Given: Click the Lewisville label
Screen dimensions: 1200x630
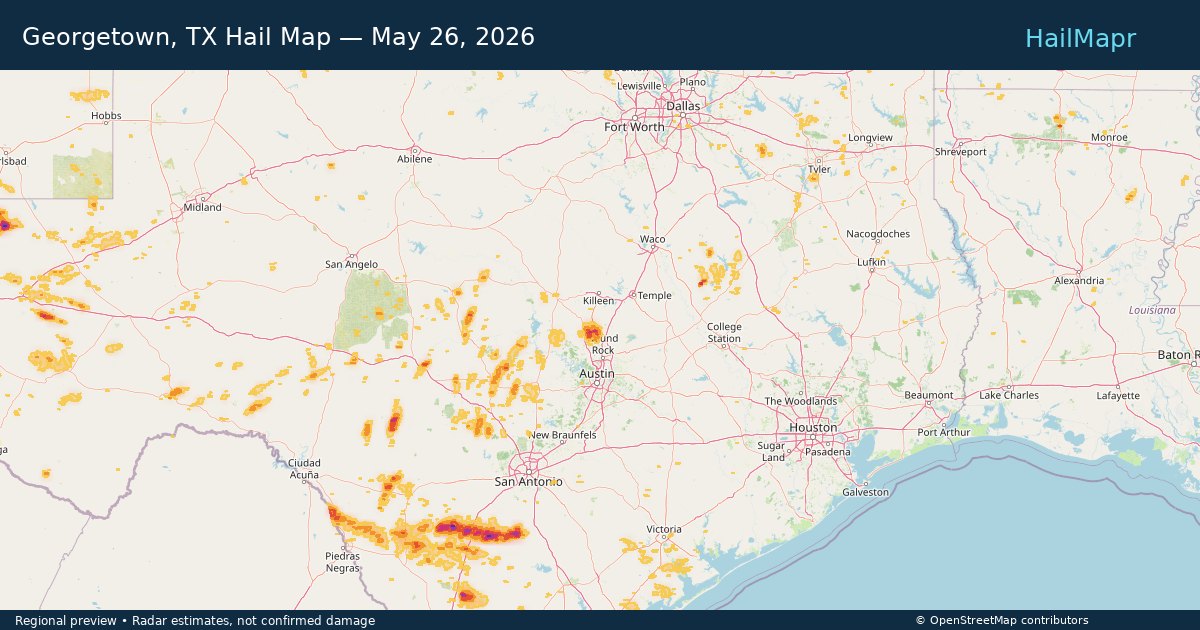Looking at the screenshot, I should pos(640,86).
